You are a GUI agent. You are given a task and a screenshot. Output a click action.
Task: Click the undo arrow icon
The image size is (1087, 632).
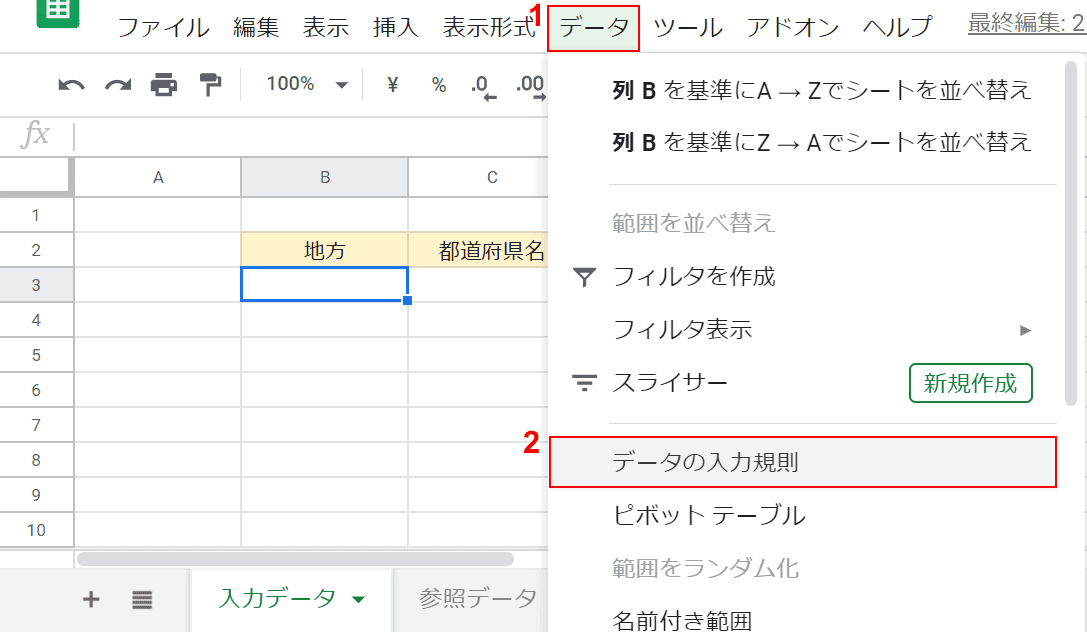[71, 85]
